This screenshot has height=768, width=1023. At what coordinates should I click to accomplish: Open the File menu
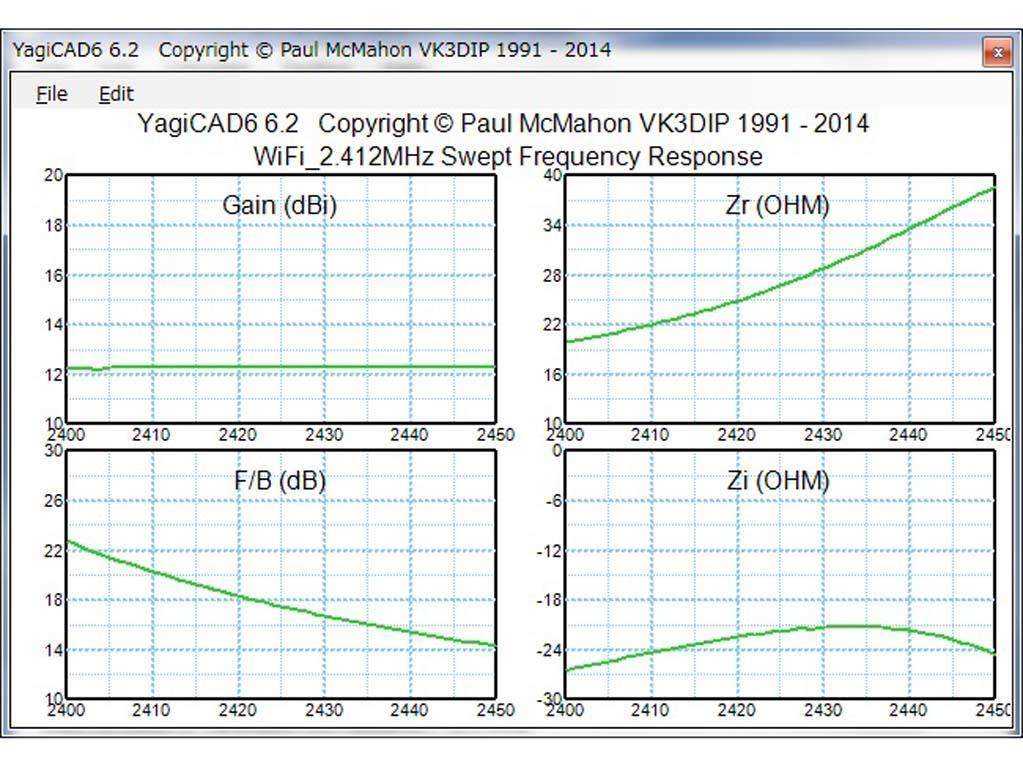coord(52,94)
